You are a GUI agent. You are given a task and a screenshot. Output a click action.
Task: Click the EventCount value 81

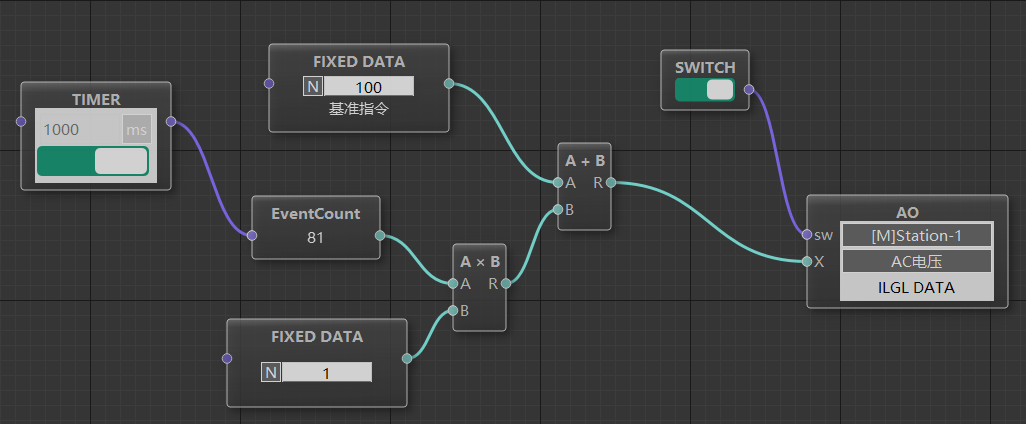tap(315, 238)
